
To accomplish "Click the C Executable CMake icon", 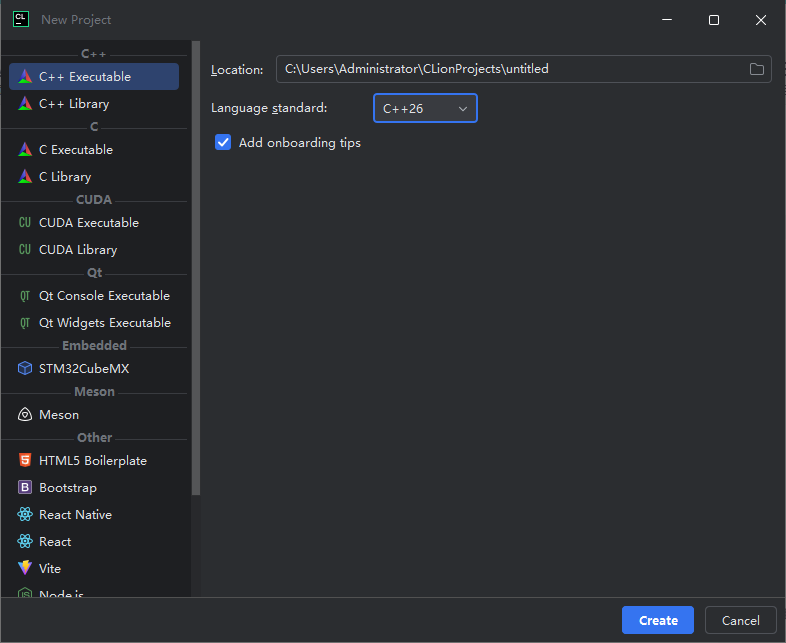I will [25, 149].
